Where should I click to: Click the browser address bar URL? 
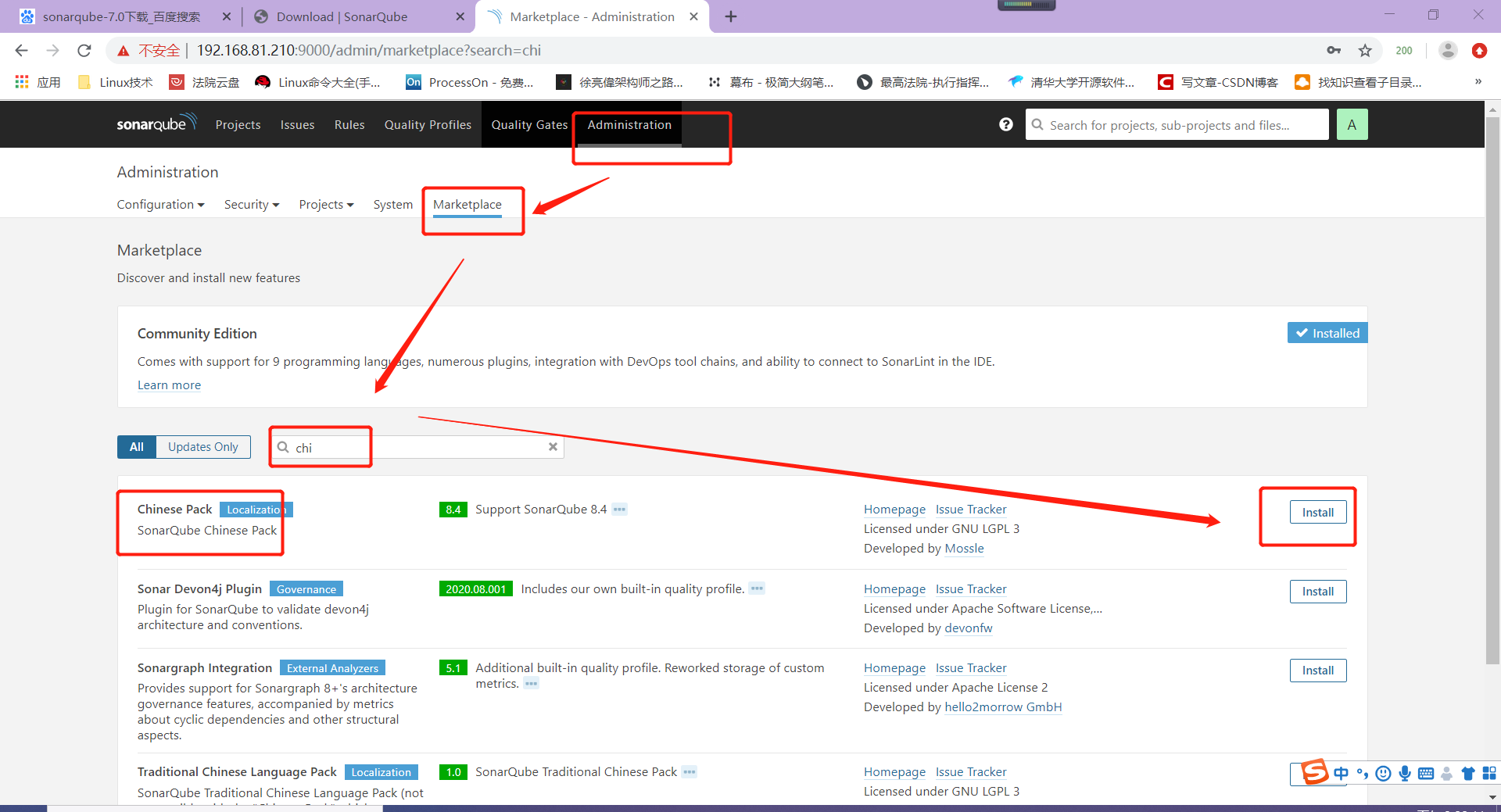[x=369, y=51]
